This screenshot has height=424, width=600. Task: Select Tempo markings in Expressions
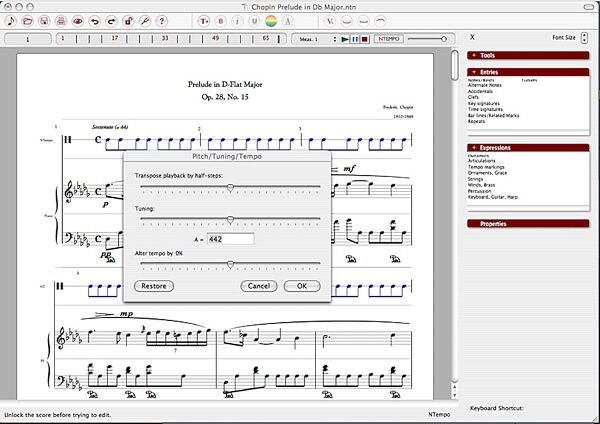tap(486, 167)
